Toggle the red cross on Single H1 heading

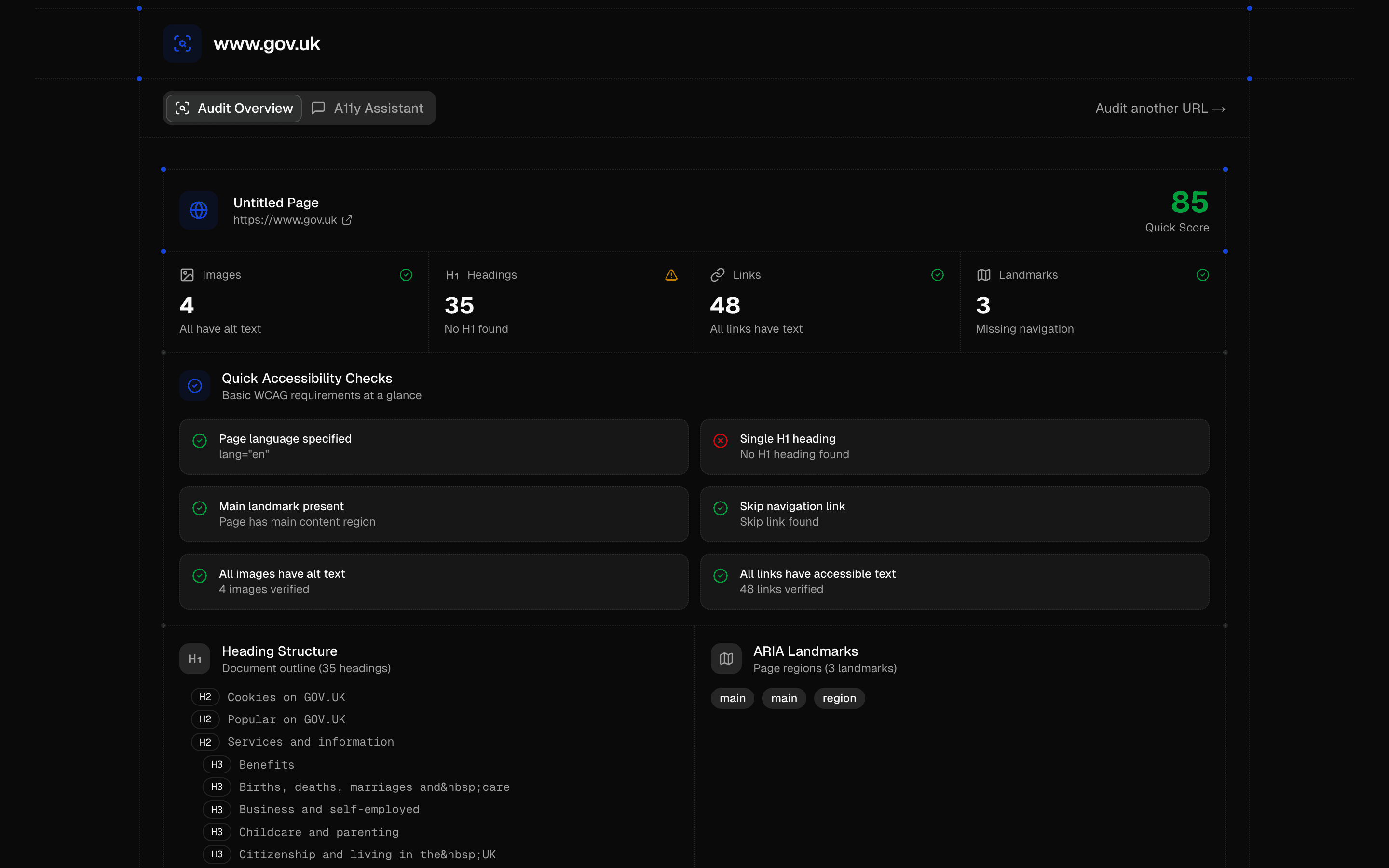pyautogui.click(x=721, y=441)
